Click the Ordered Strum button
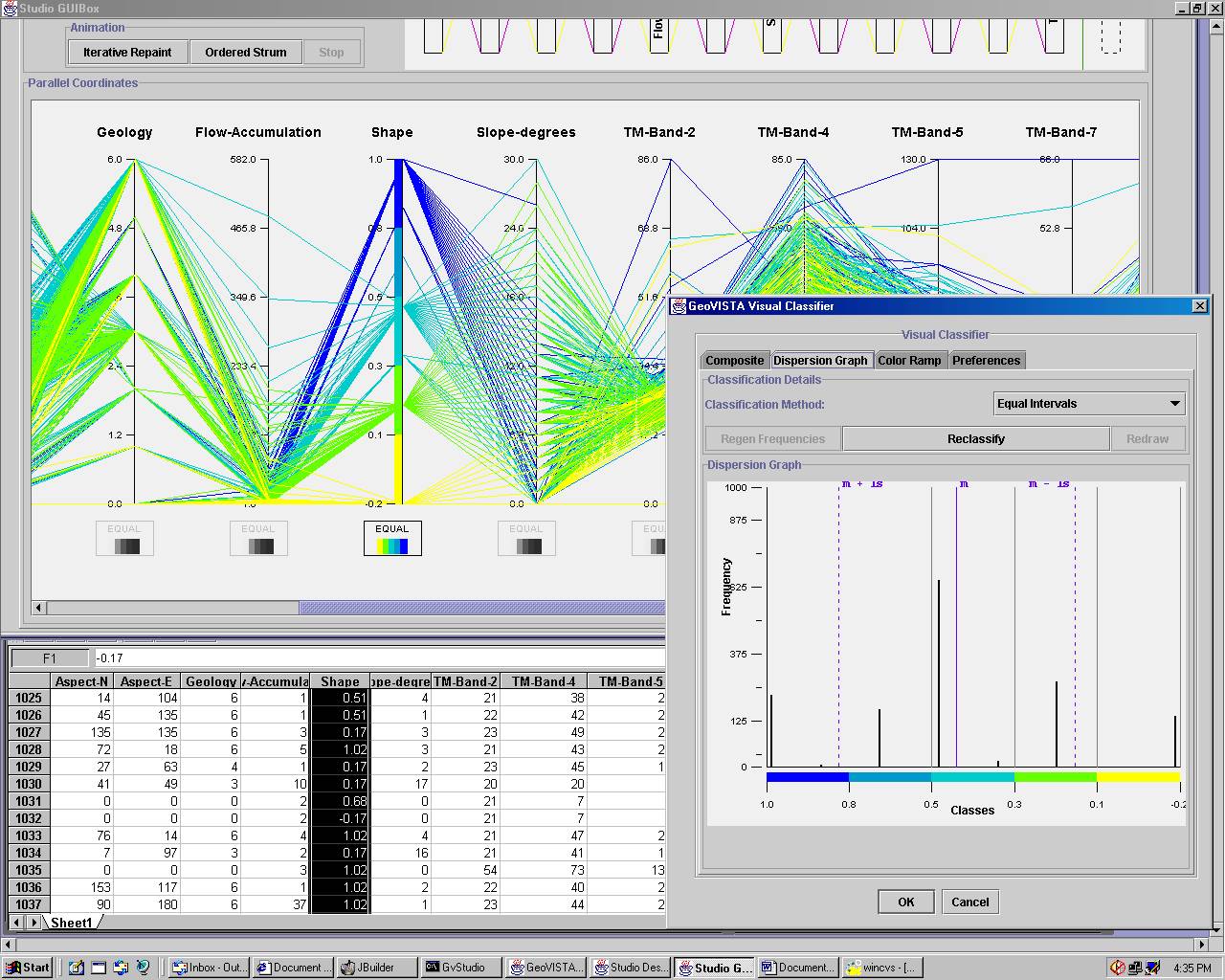The height and width of the screenshot is (980, 1225). pos(245,52)
